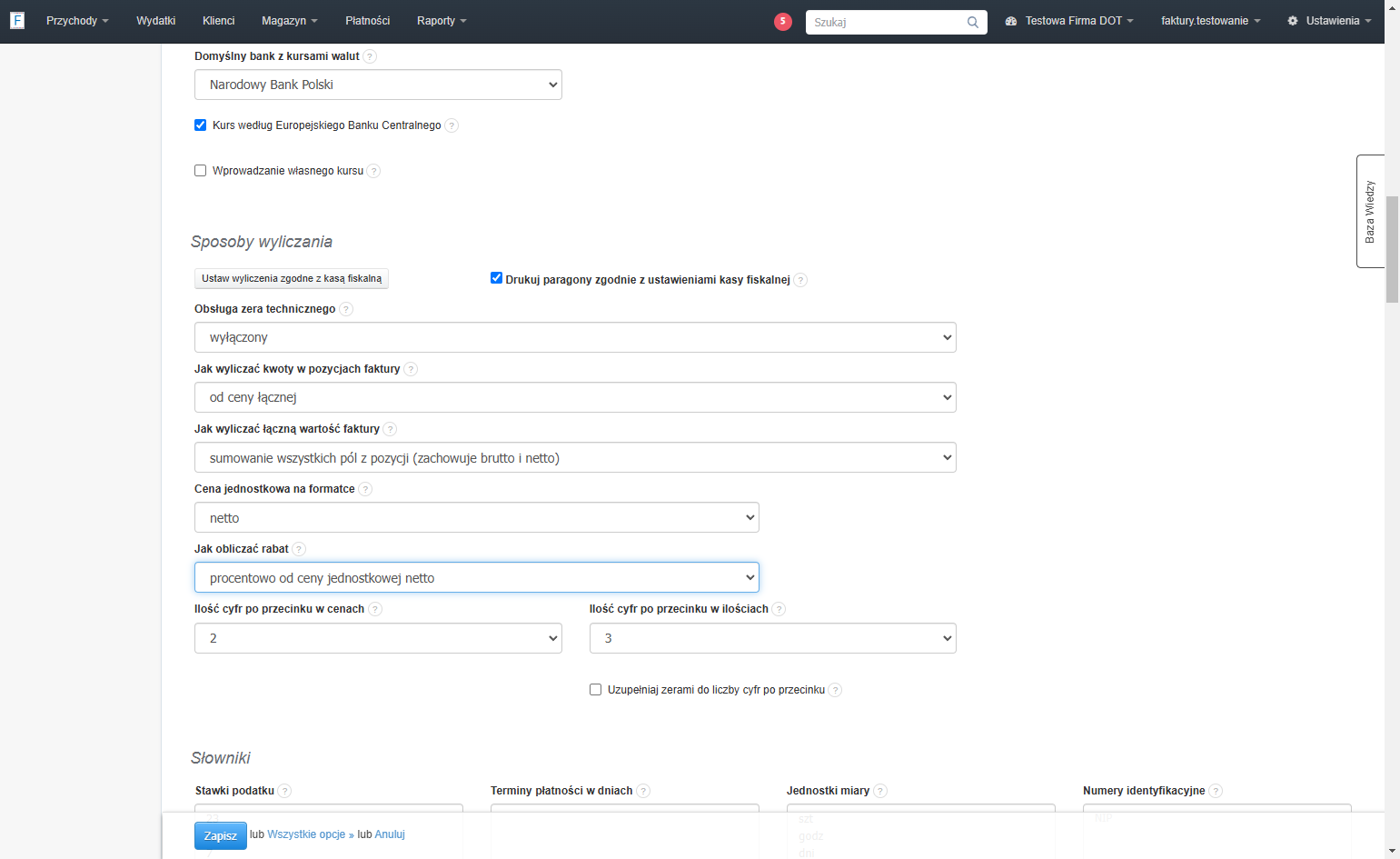Viewport: 1400px width, 859px height.
Task: Open digits in prices dropdown showing 2
Action: tap(378, 638)
